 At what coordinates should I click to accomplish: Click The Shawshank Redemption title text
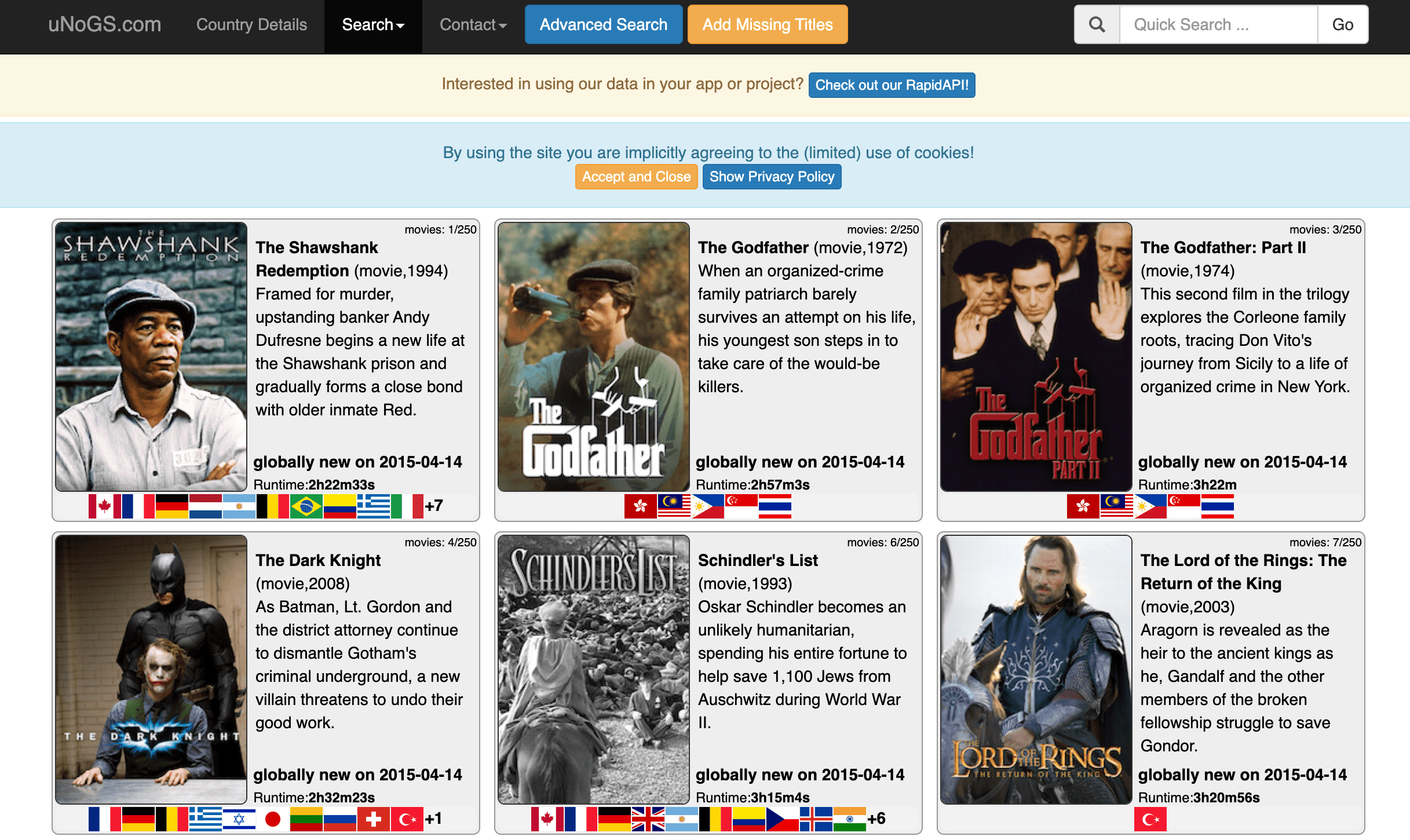tap(317, 259)
